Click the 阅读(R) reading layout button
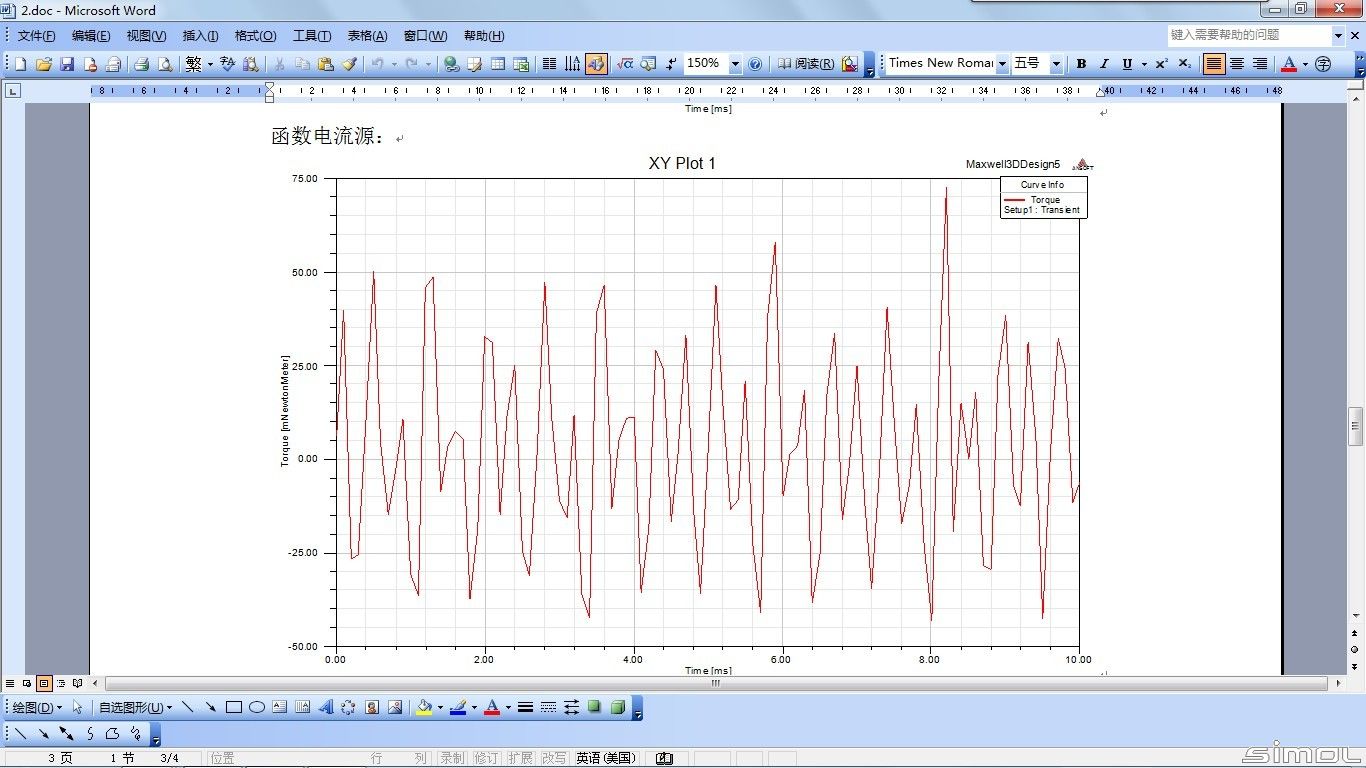This screenshot has height=768, width=1366. coord(806,64)
